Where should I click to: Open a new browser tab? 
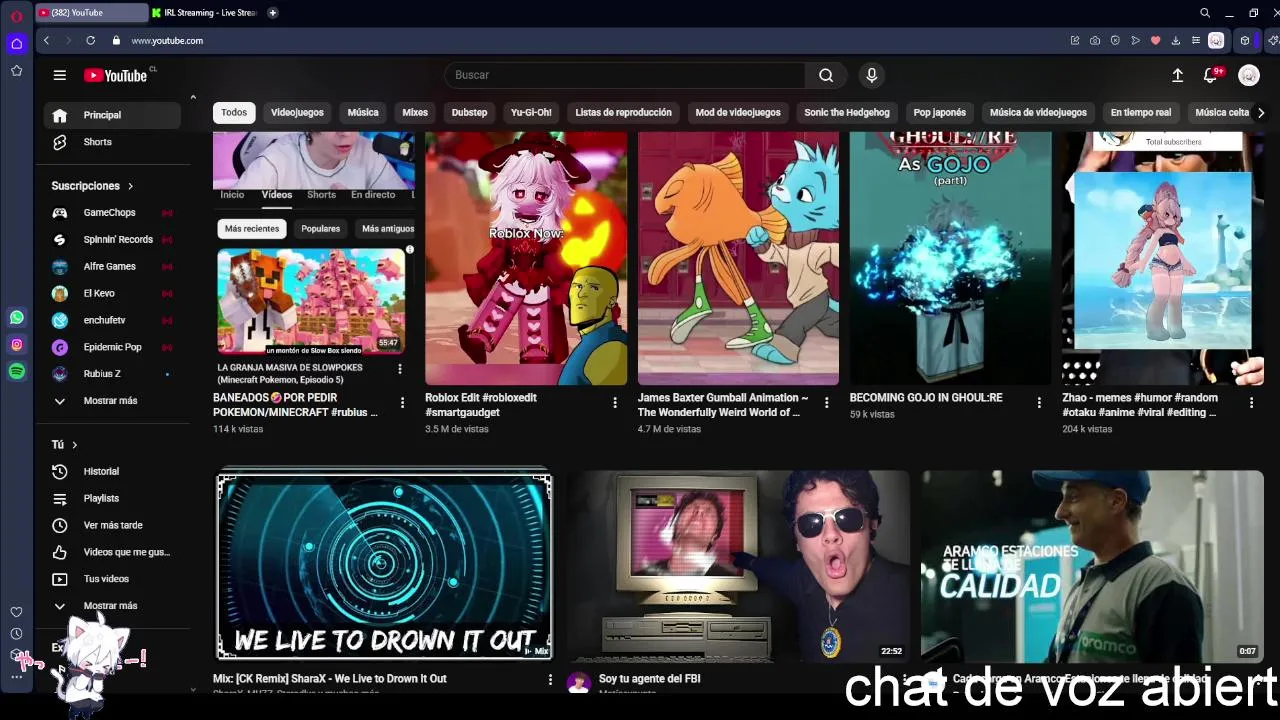pyautogui.click(x=272, y=13)
